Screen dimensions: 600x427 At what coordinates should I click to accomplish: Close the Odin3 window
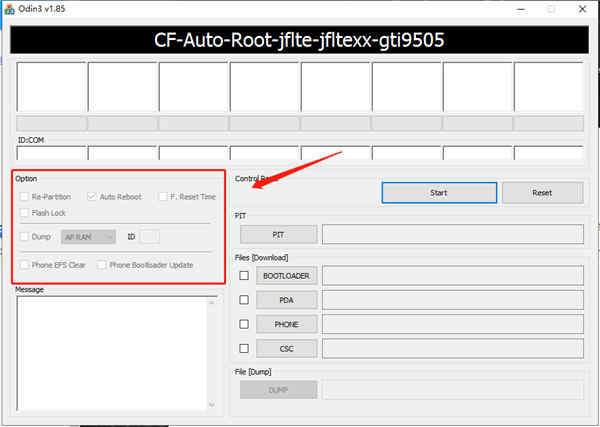(582, 9)
